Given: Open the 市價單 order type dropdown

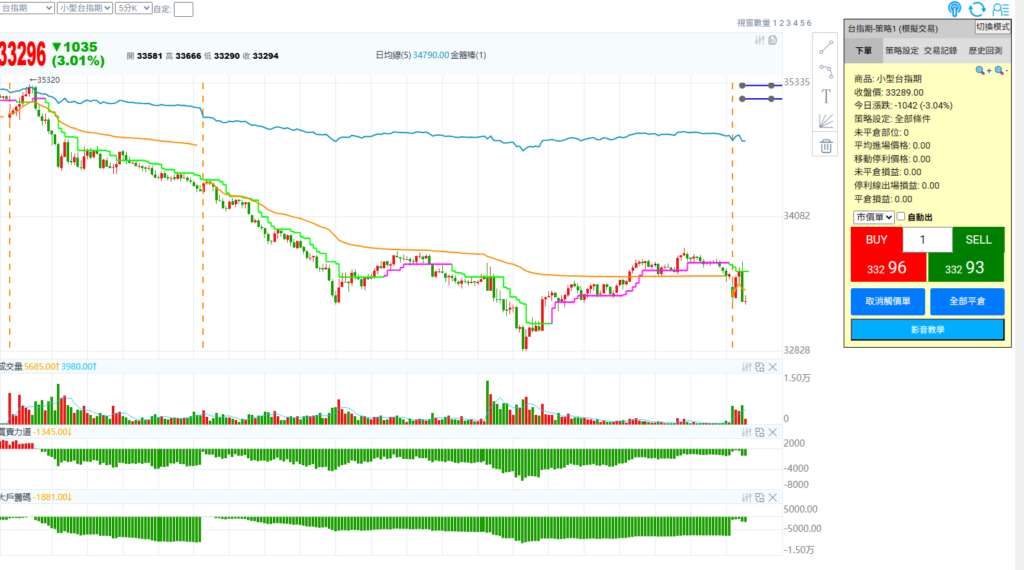Looking at the screenshot, I should 873,217.
